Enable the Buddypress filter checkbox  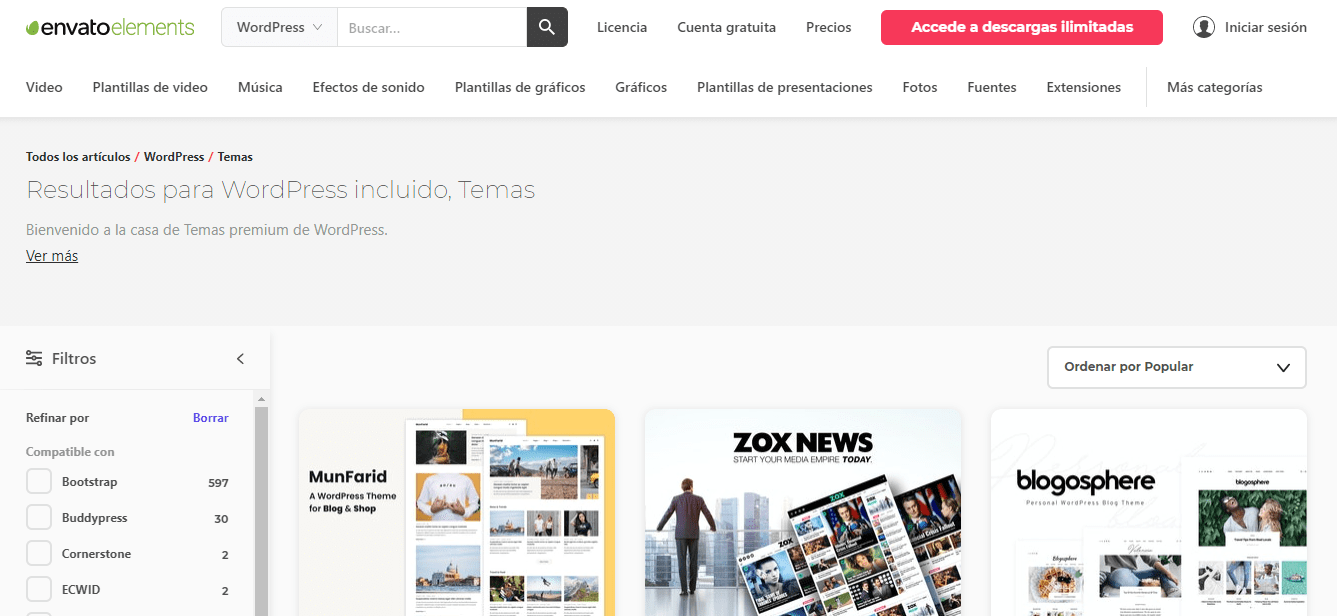pos(39,518)
